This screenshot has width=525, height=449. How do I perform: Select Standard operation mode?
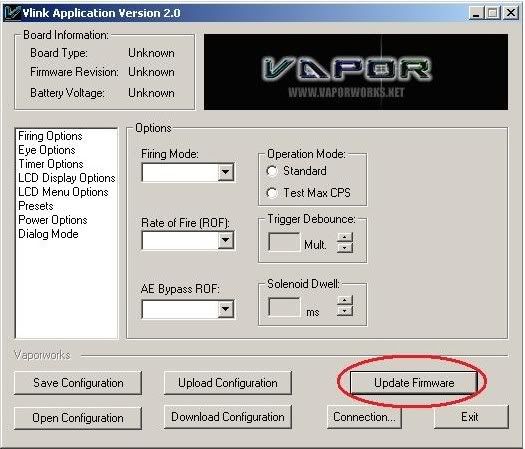pyautogui.click(x=272, y=171)
